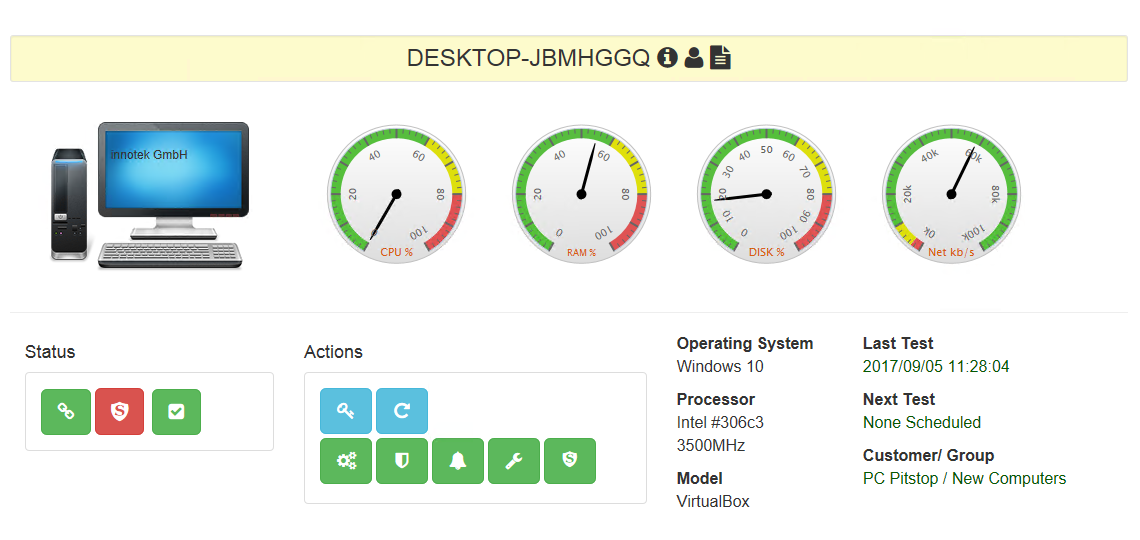1140x540 pixels.
Task: Open the green gears settings action
Action: 346,461
